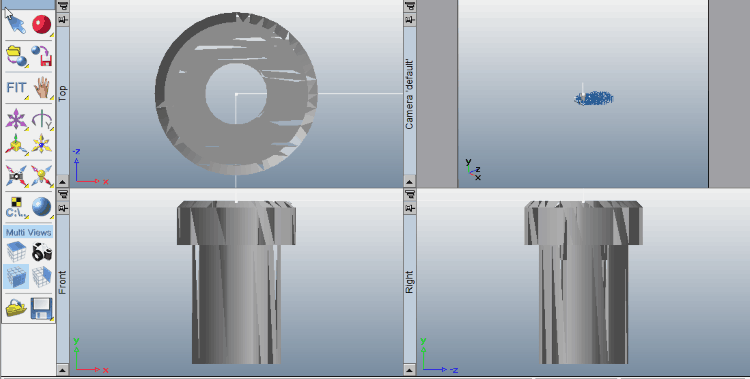Click the light bulb with arrows icon

(x=42, y=176)
